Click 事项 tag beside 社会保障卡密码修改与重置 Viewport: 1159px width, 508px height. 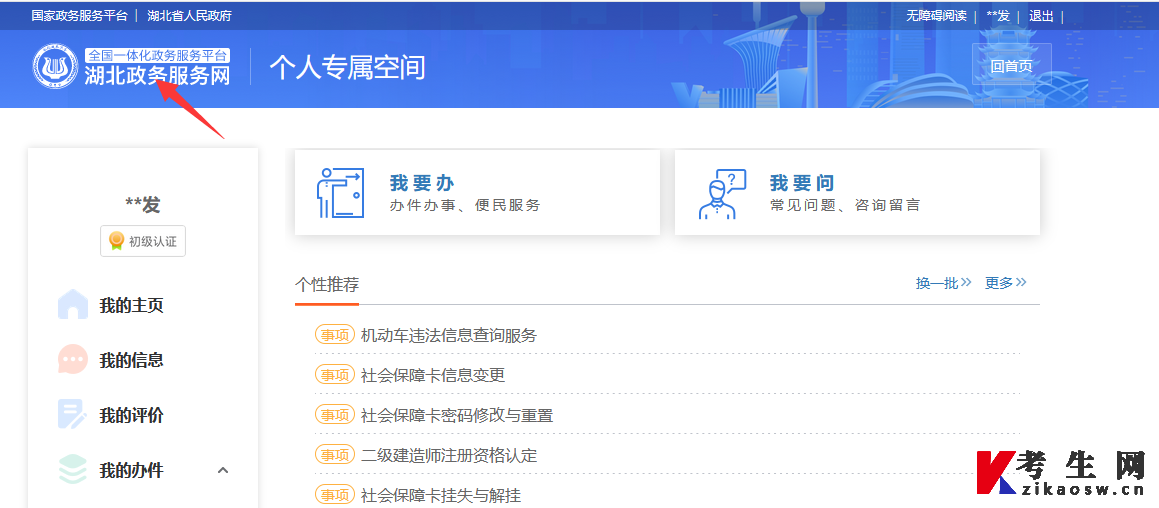click(x=335, y=415)
